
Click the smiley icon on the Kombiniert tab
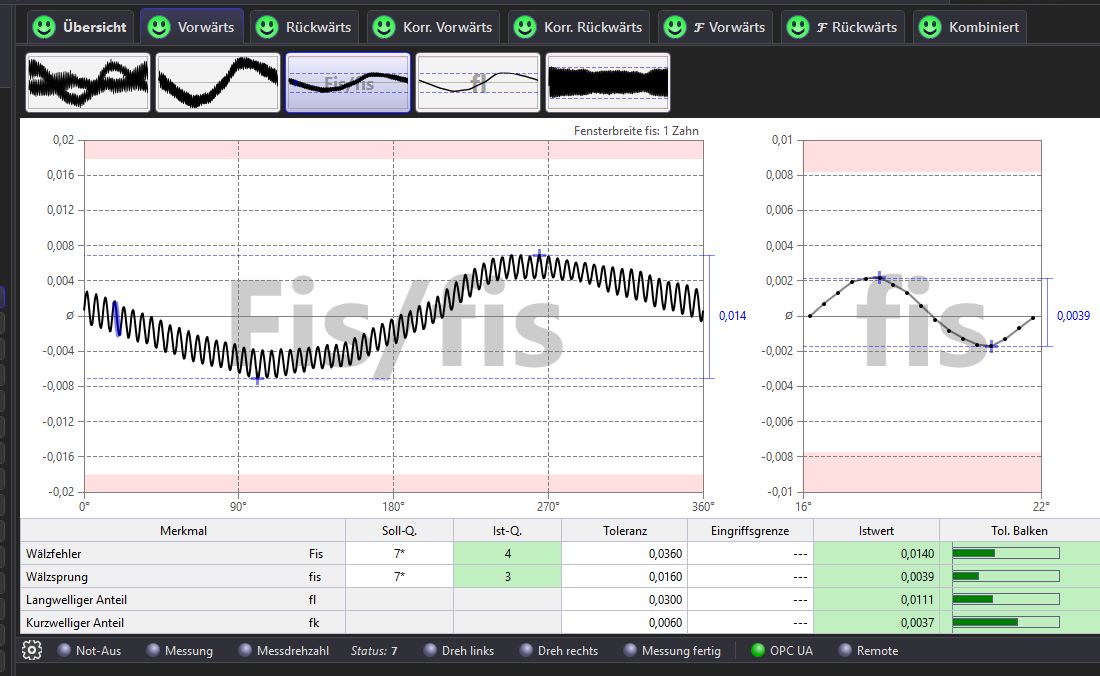tap(928, 27)
